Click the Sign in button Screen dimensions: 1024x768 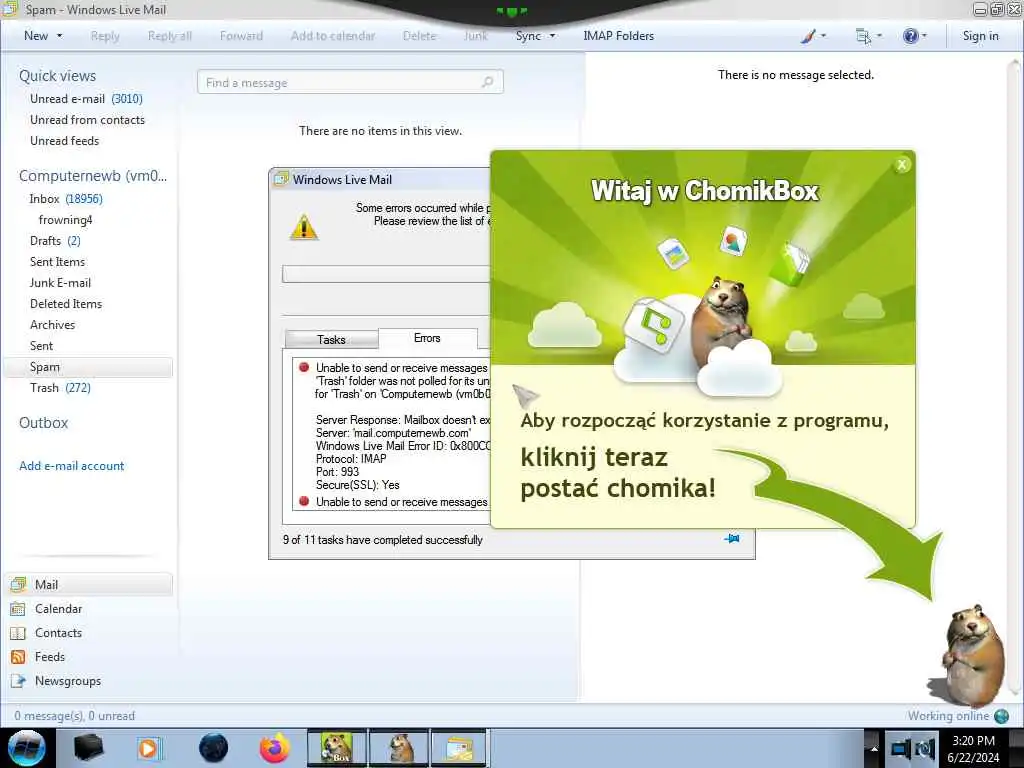[980, 36]
